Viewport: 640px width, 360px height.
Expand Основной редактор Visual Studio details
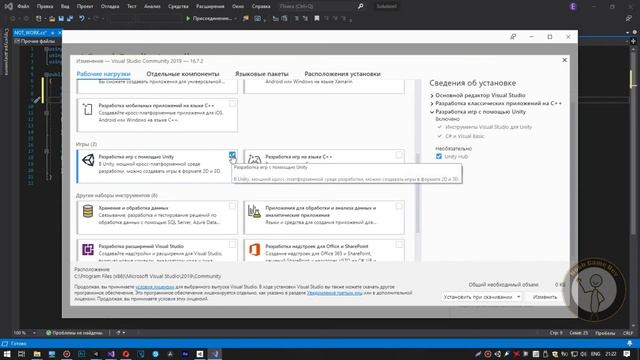pos(432,95)
